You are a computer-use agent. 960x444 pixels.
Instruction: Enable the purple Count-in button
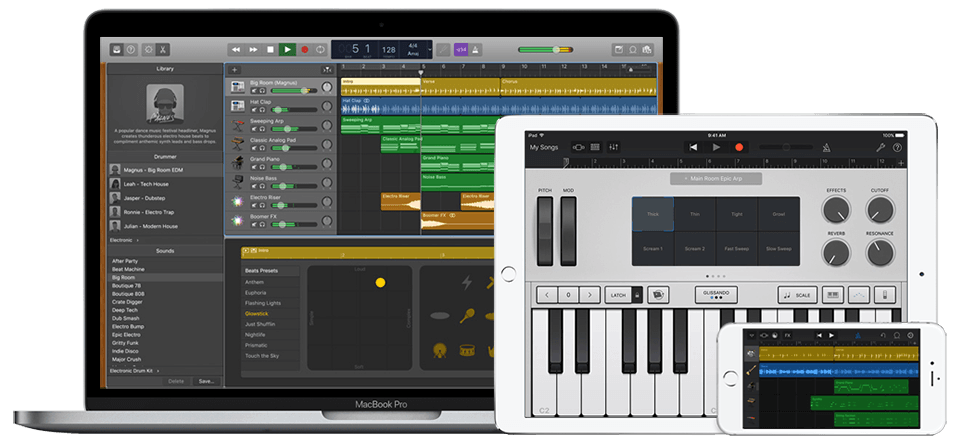coord(460,48)
